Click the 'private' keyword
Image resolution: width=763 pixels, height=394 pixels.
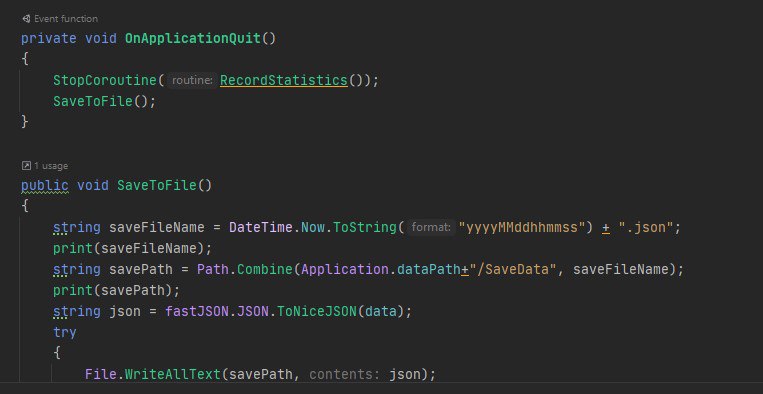[49, 38]
